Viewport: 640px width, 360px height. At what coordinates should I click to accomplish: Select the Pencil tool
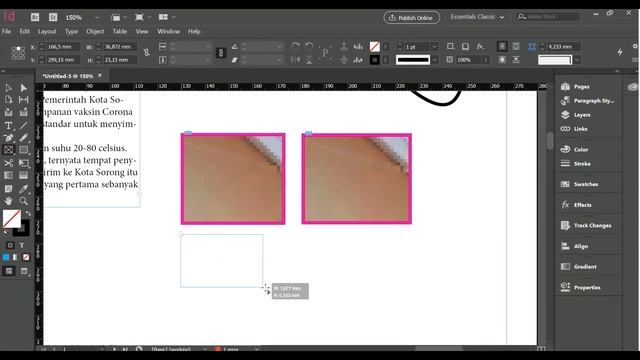(x=24, y=138)
